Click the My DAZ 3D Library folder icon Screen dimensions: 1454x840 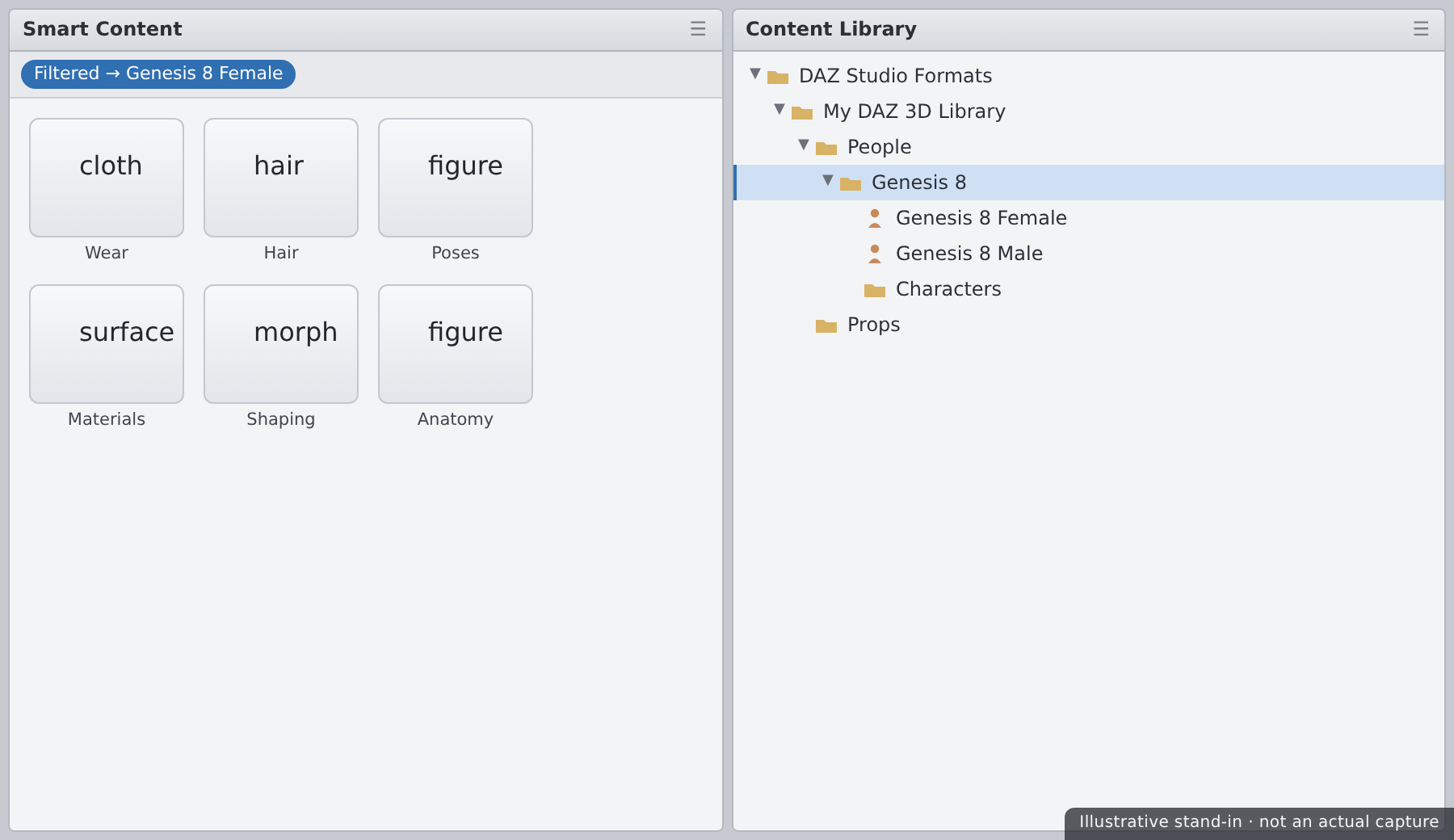(802, 112)
